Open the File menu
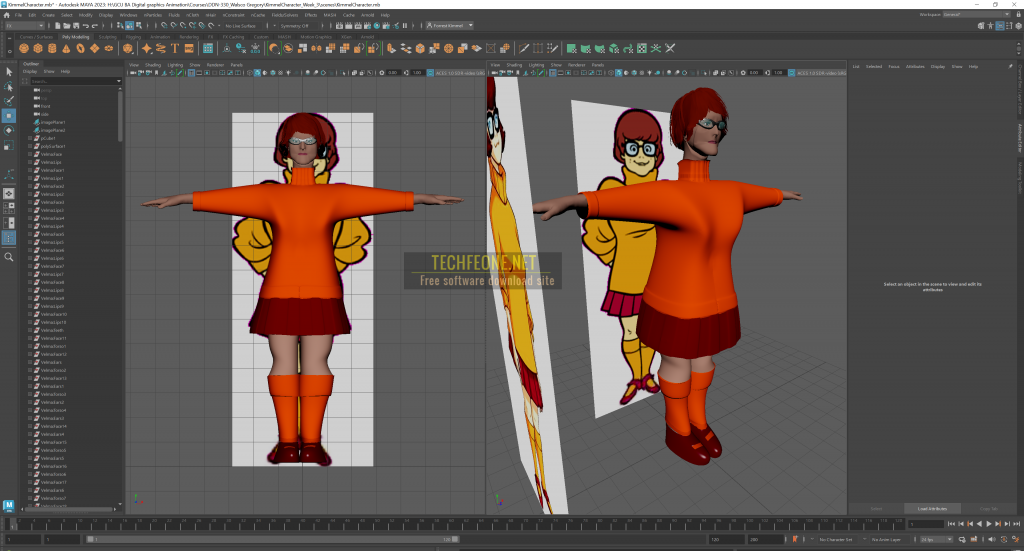 18,15
